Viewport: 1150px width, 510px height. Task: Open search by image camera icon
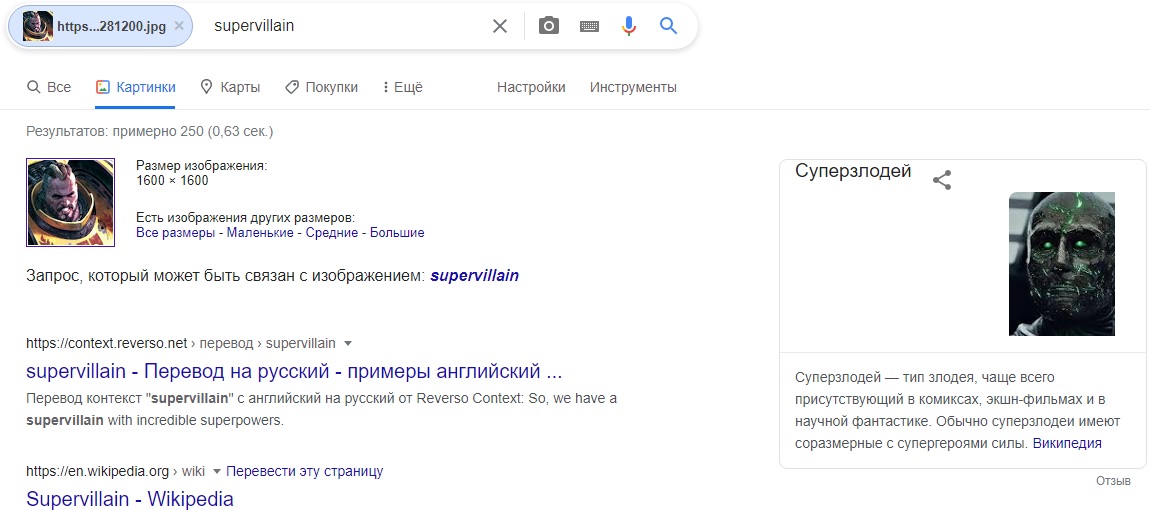(549, 26)
